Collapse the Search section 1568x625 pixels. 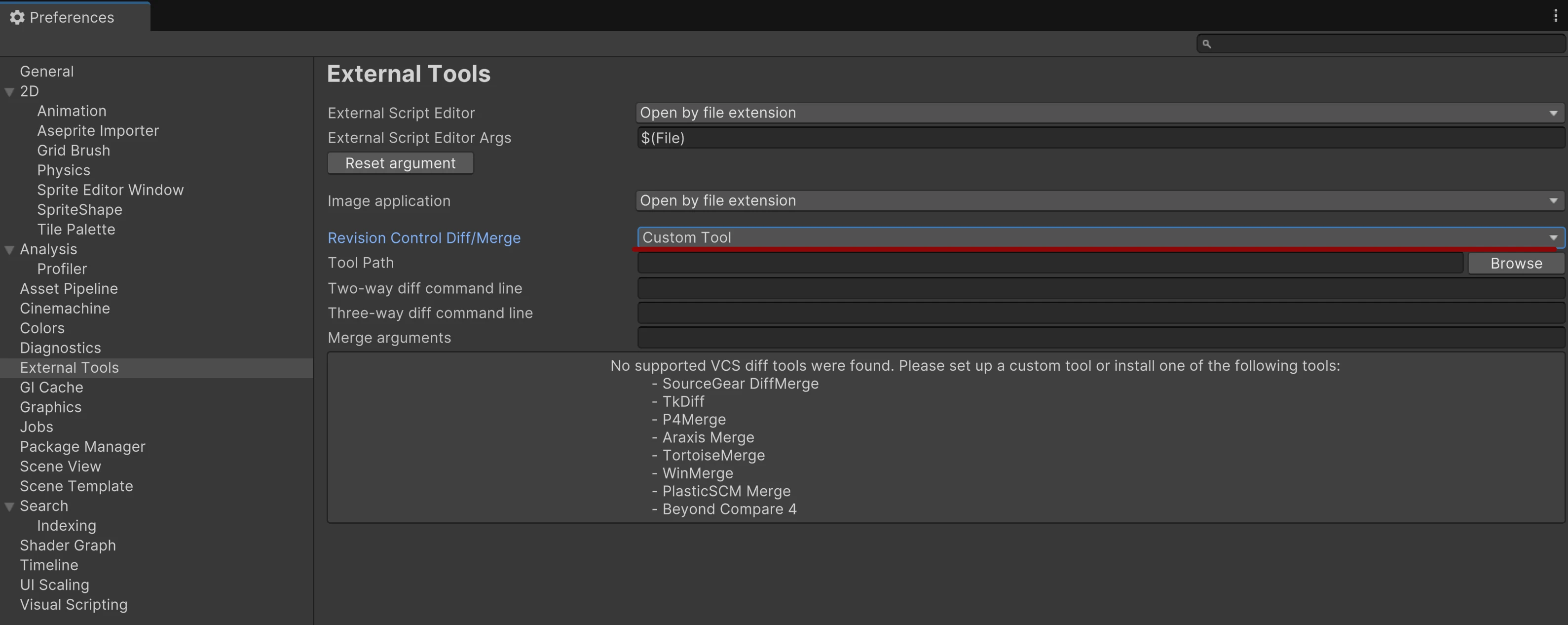8,506
